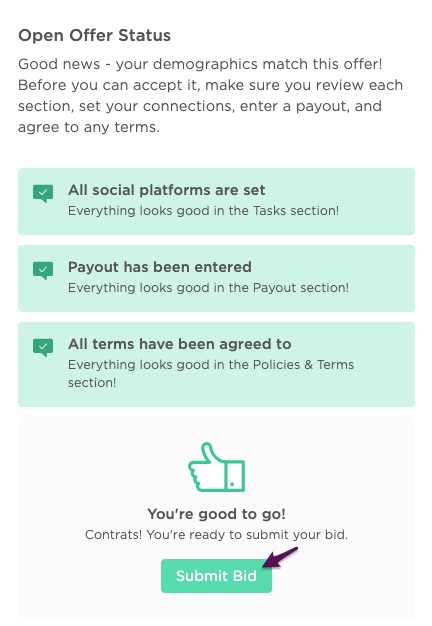This screenshot has height=626, width=432.
Task: Click the Submit Bid button
Action: pyautogui.click(x=216, y=576)
